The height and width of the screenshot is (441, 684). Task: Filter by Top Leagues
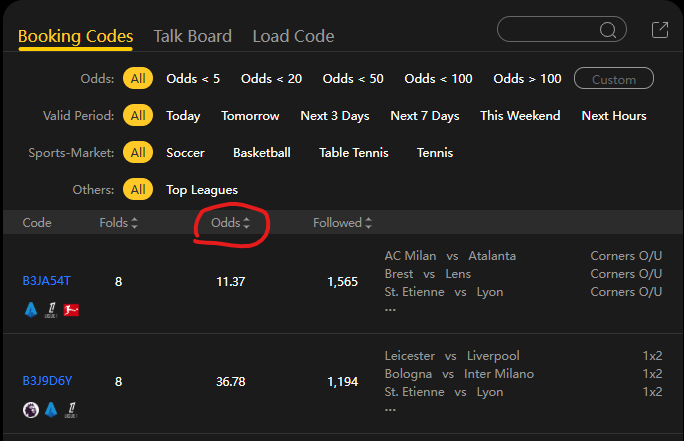coord(202,190)
